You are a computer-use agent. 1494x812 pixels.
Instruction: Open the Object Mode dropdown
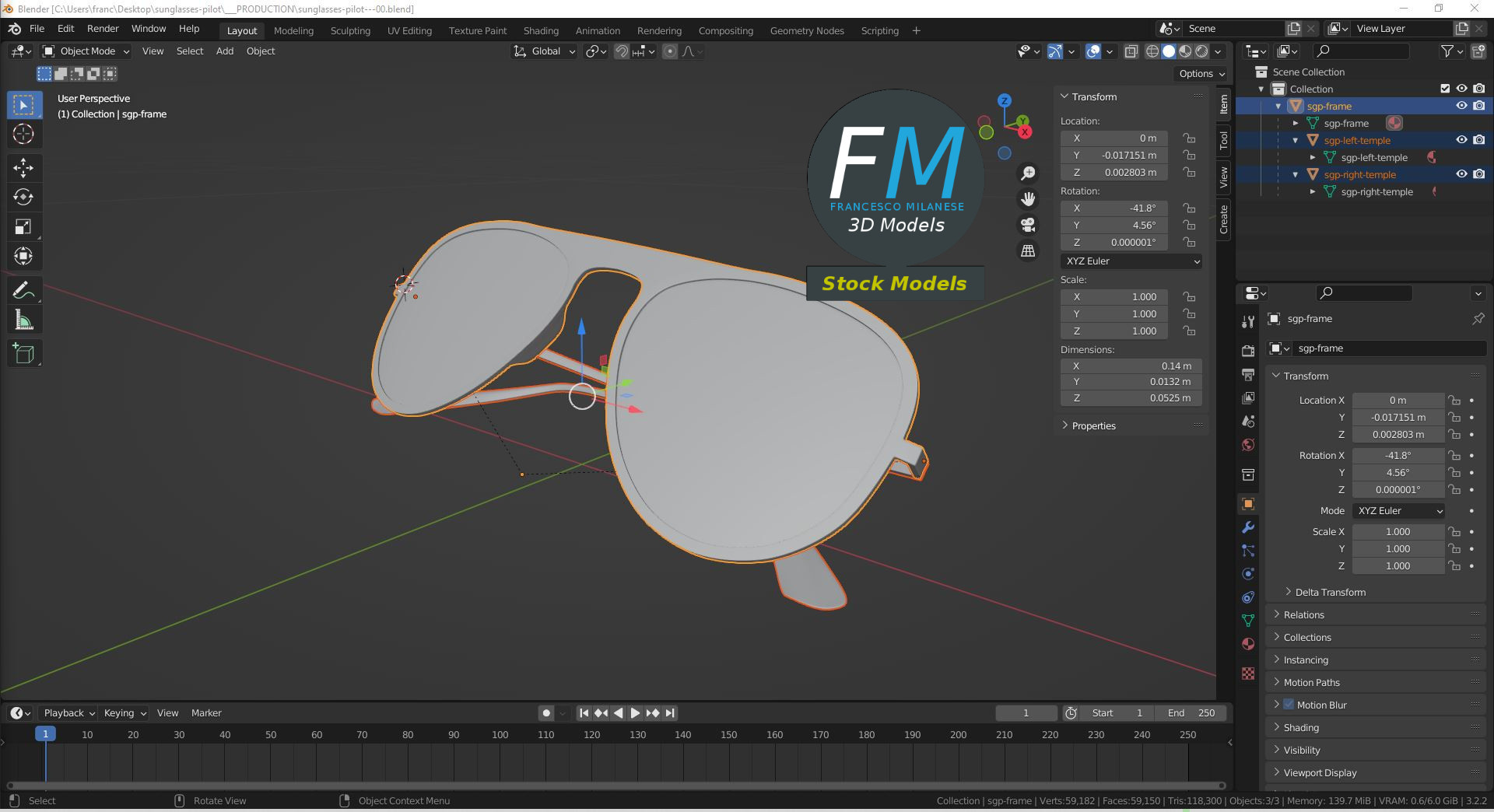tap(86, 51)
